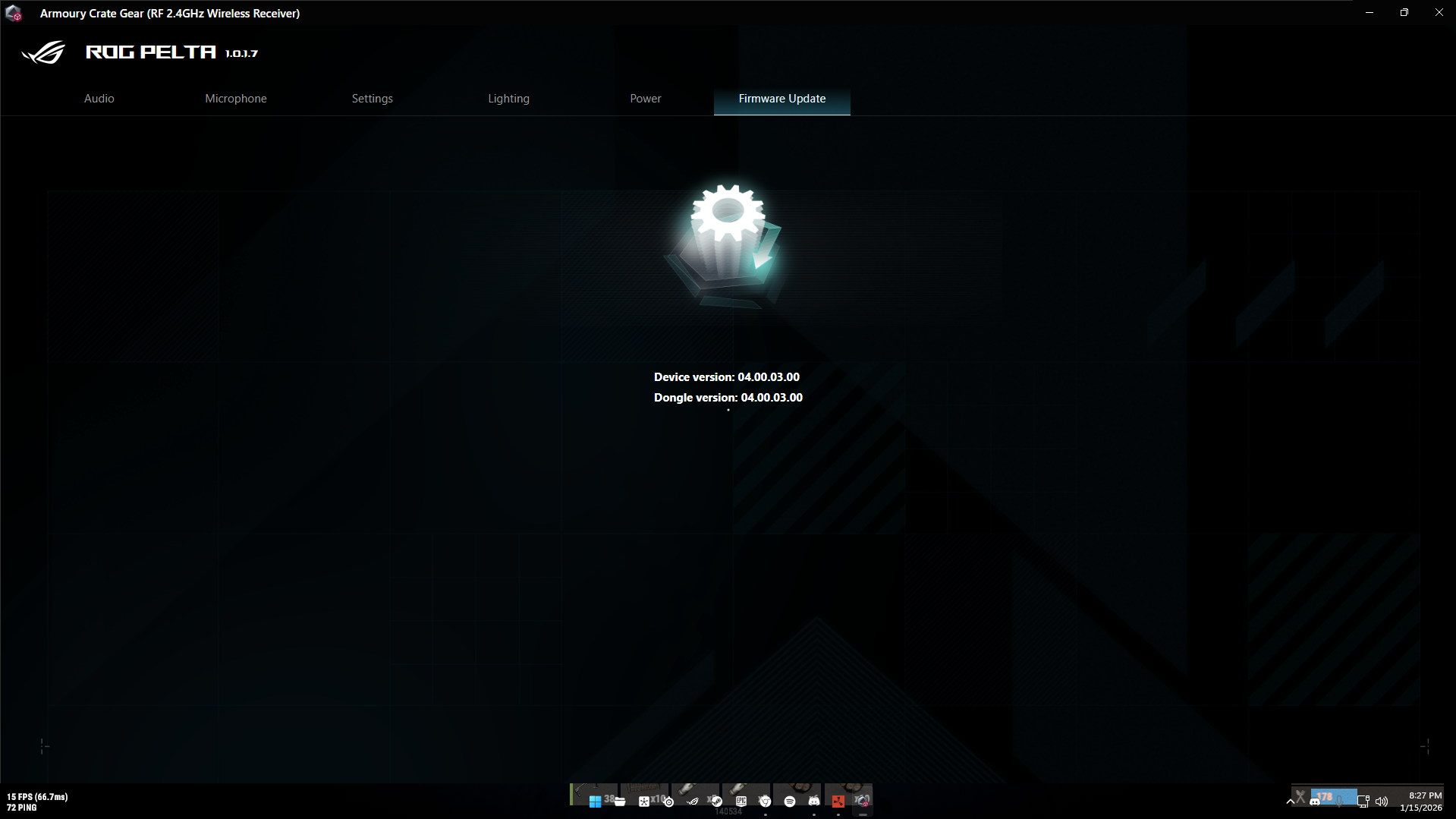Minimize the Armoury Crate Gear window
Viewport: 1456px width, 819px height.
coord(1370,13)
